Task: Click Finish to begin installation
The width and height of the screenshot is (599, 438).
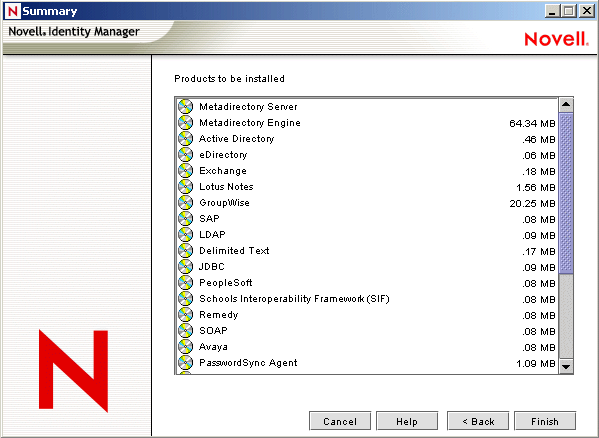Action: (x=545, y=421)
